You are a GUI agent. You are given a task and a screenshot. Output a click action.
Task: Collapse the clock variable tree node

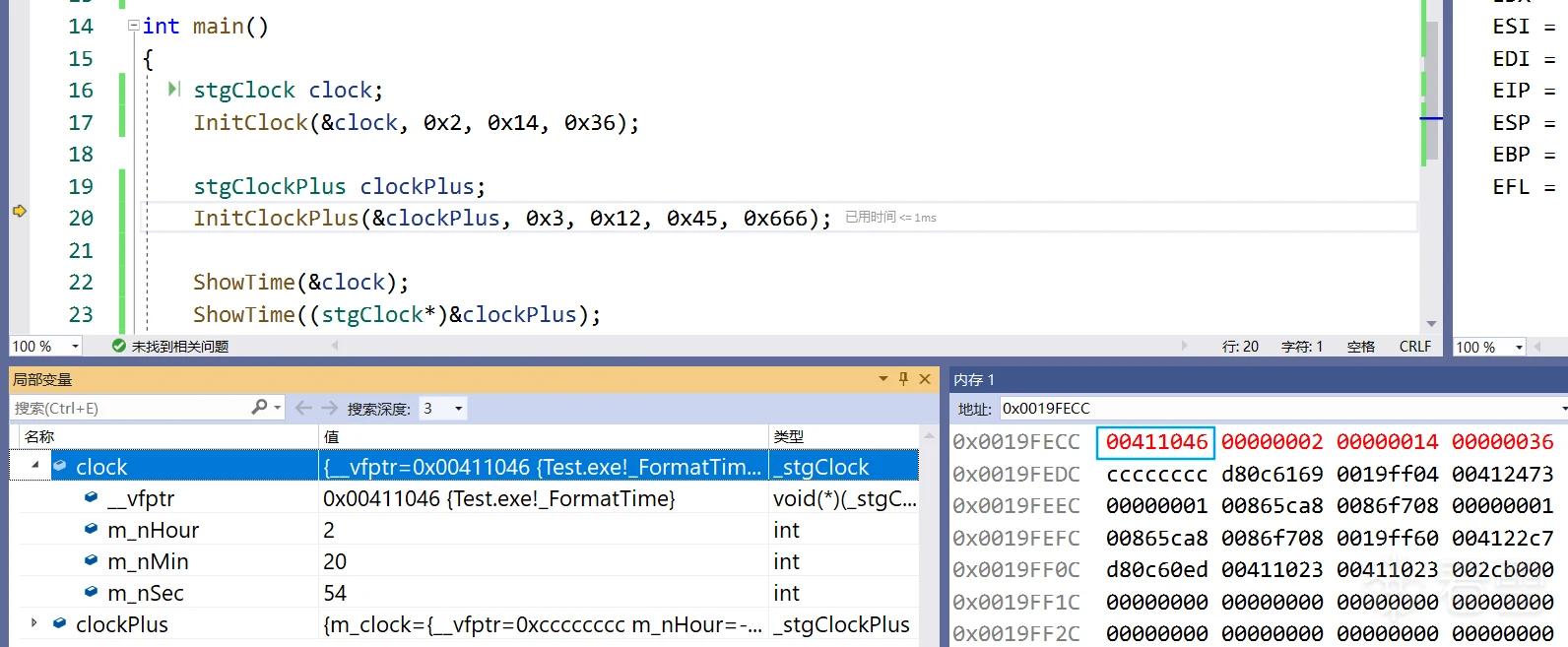pyautogui.click(x=35, y=465)
